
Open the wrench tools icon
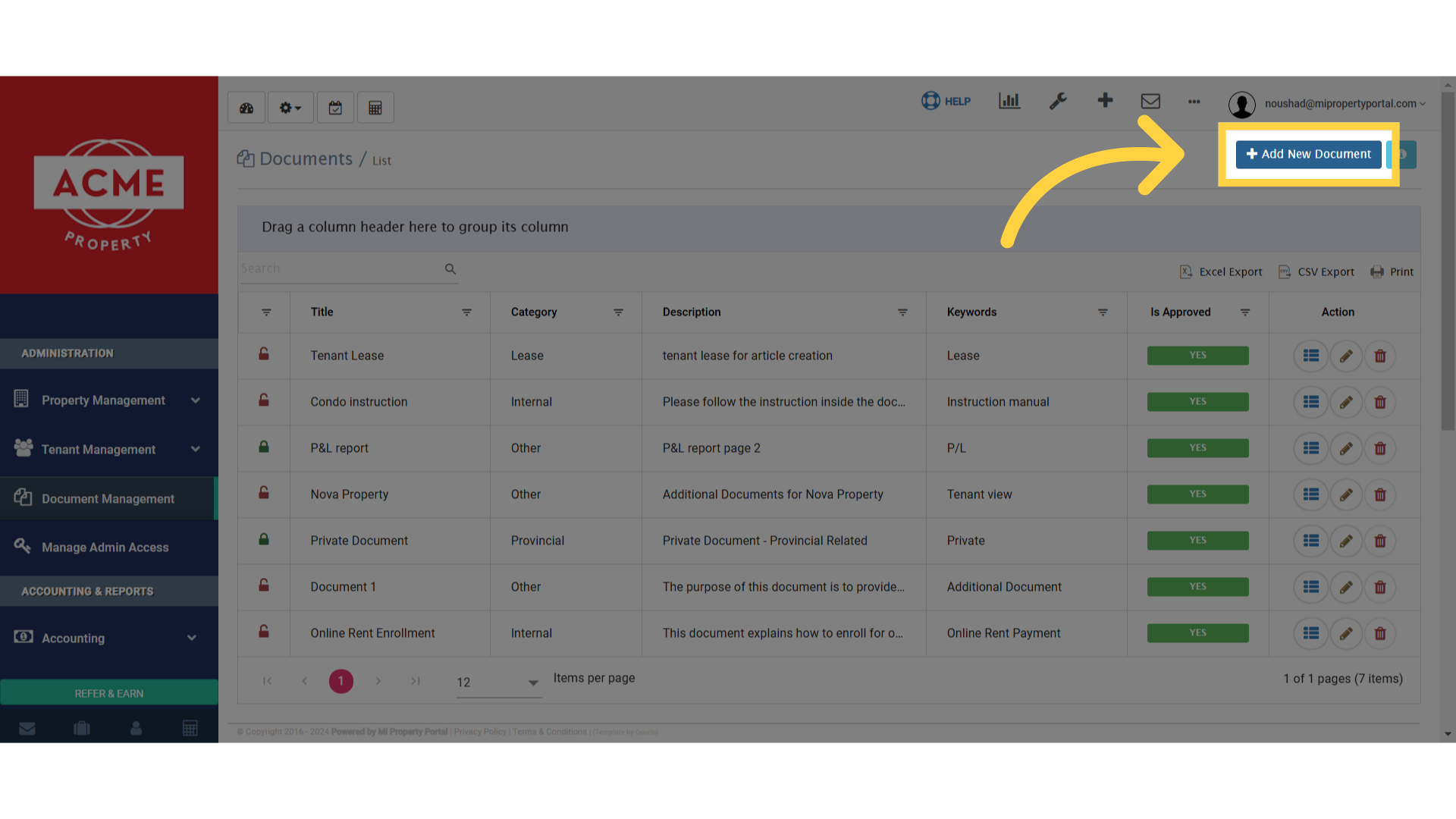[x=1058, y=101]
